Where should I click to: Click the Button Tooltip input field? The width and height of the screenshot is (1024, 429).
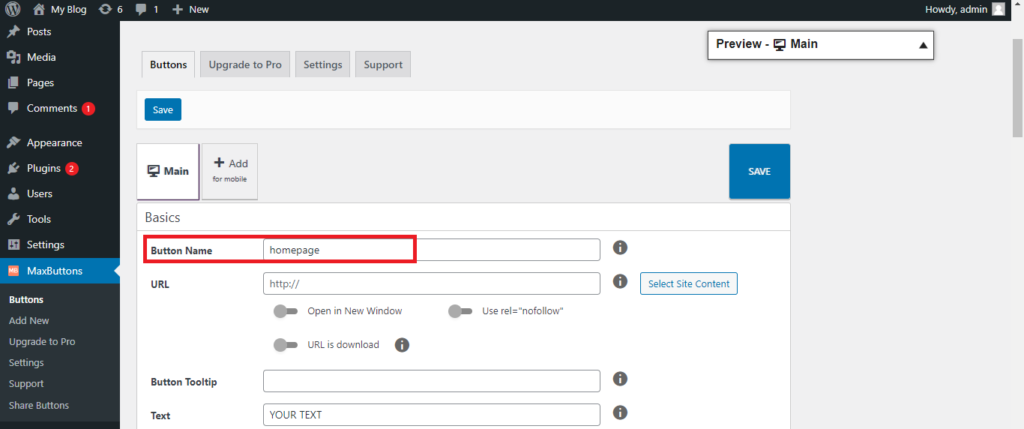tap(431, 381)
